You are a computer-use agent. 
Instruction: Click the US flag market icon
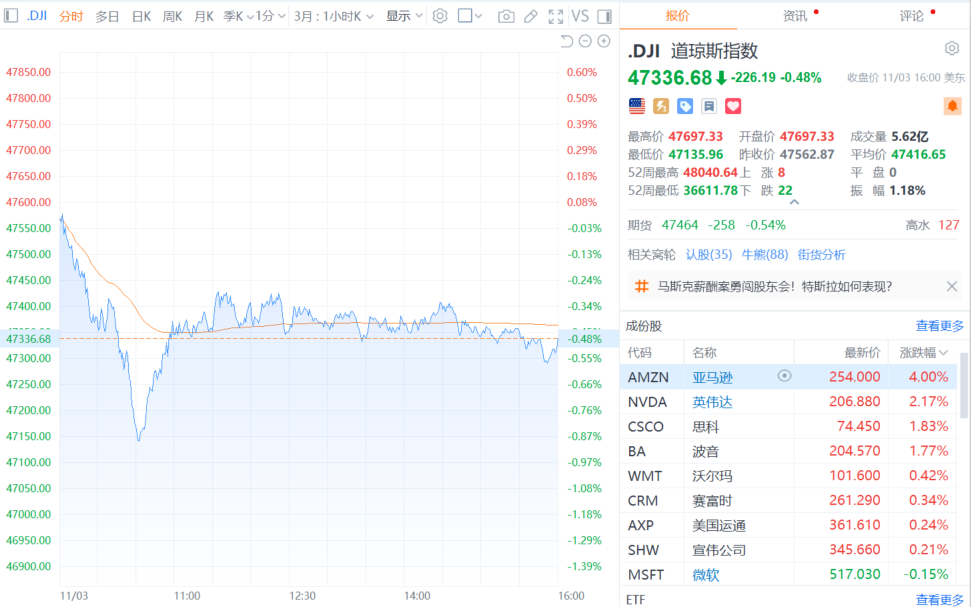point(637,106)
